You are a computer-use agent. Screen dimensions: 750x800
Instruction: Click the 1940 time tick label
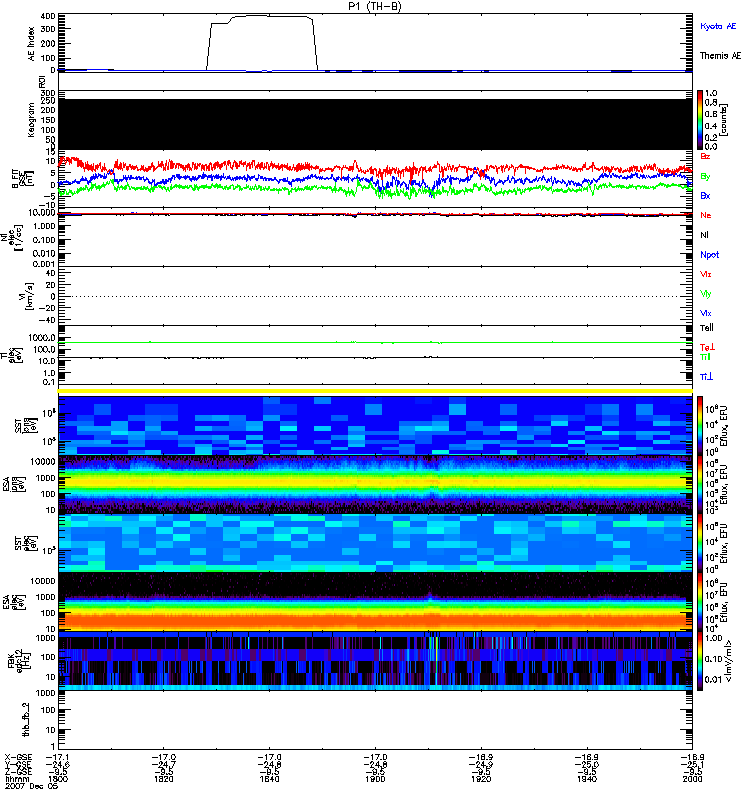coord(587,779)
